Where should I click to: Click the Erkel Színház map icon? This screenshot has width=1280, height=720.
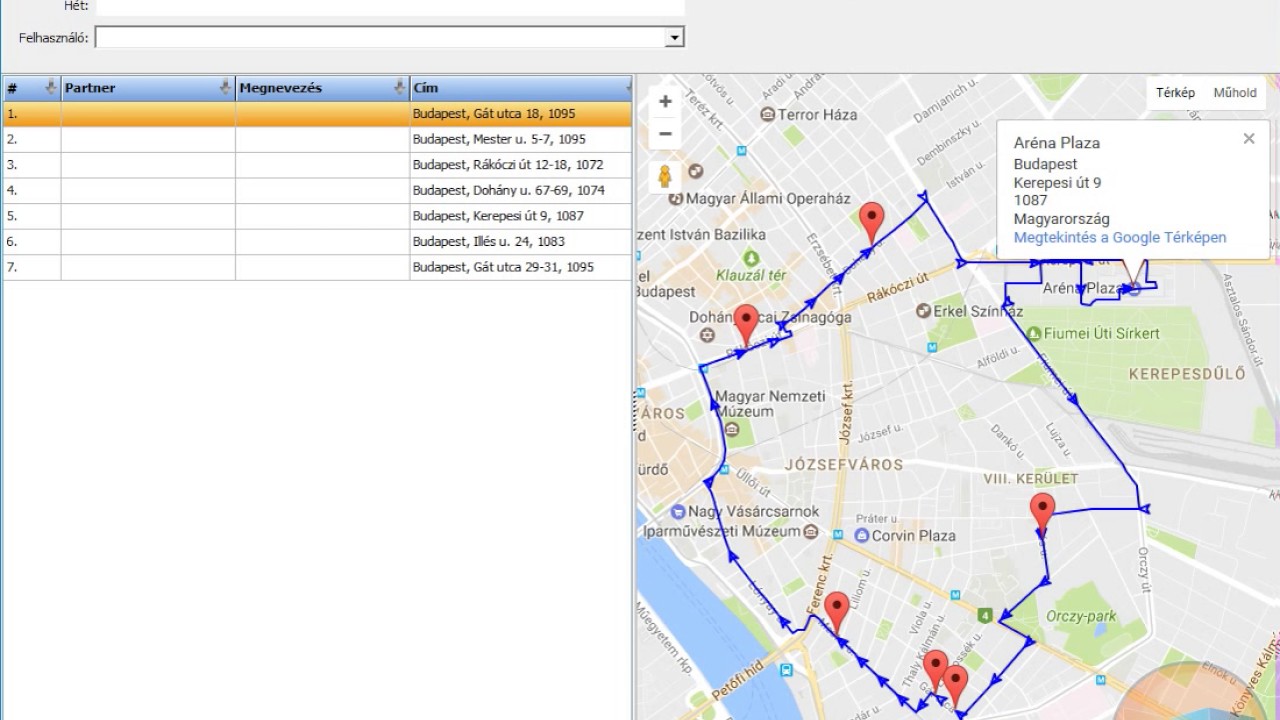tap(923, 310)
